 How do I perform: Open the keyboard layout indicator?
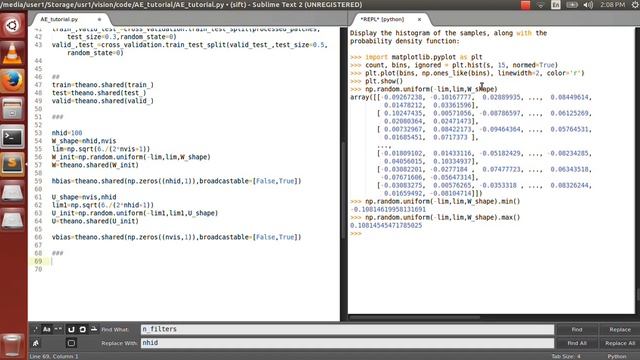556,5
